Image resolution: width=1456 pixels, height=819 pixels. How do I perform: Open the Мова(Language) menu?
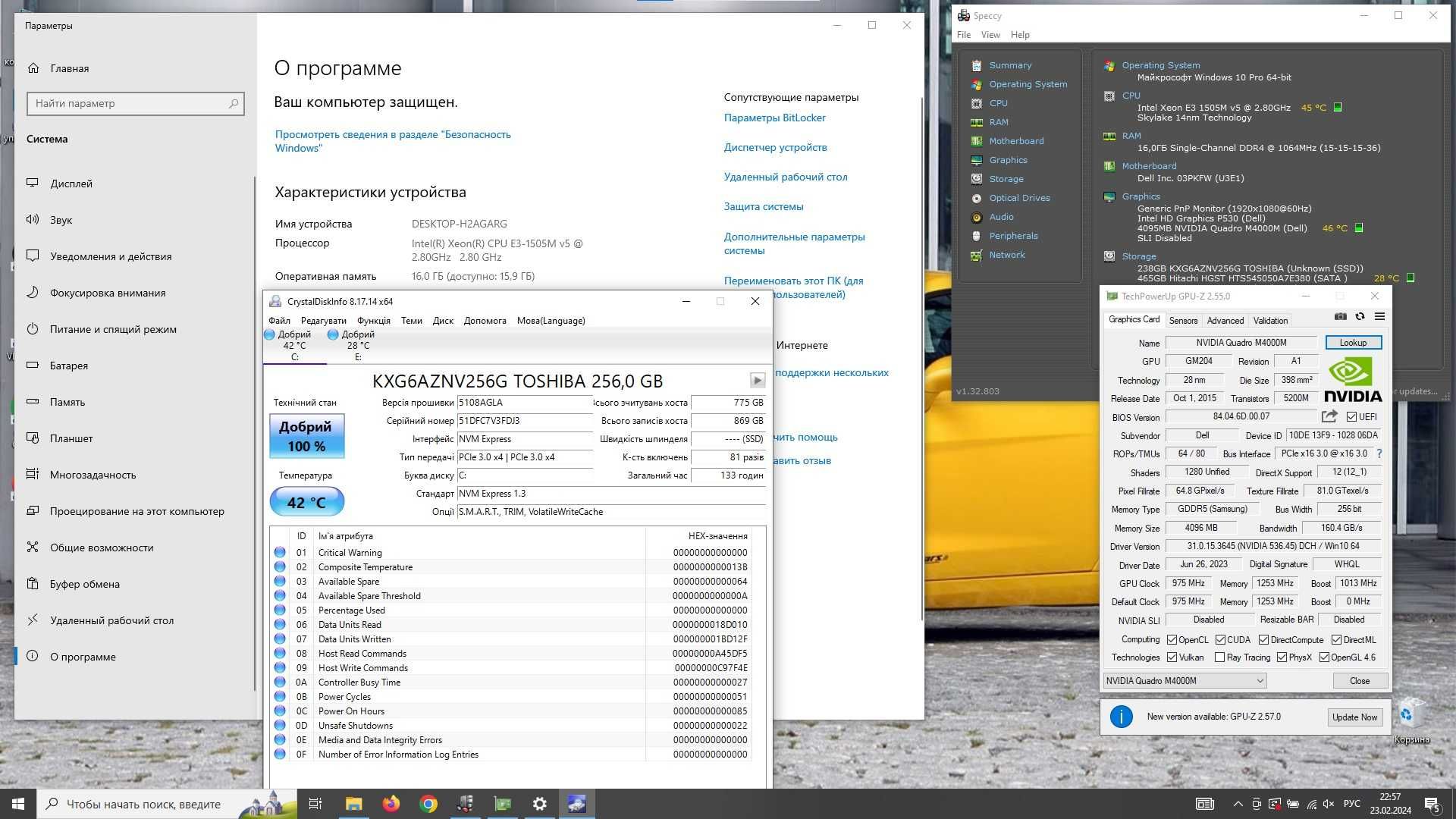[551, 321]
